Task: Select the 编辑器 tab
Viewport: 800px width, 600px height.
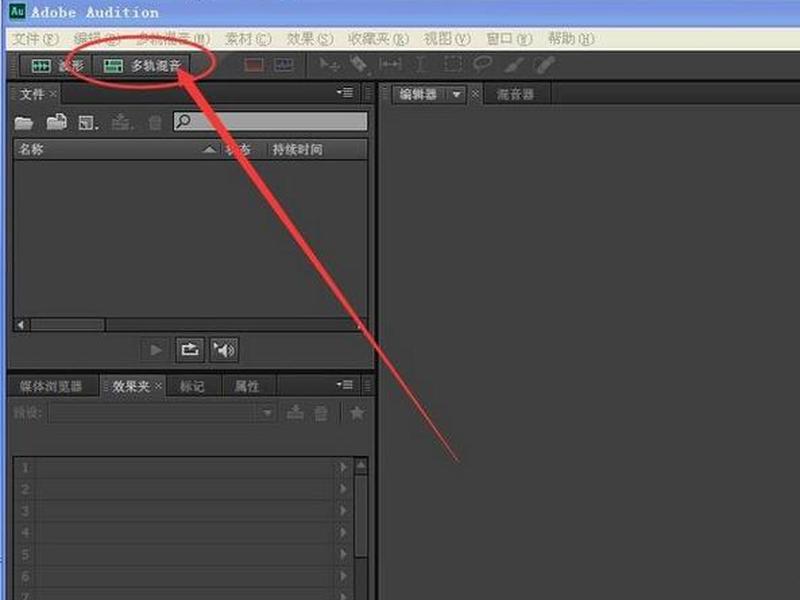Action: pyautogui.click(x=418, y=94)
